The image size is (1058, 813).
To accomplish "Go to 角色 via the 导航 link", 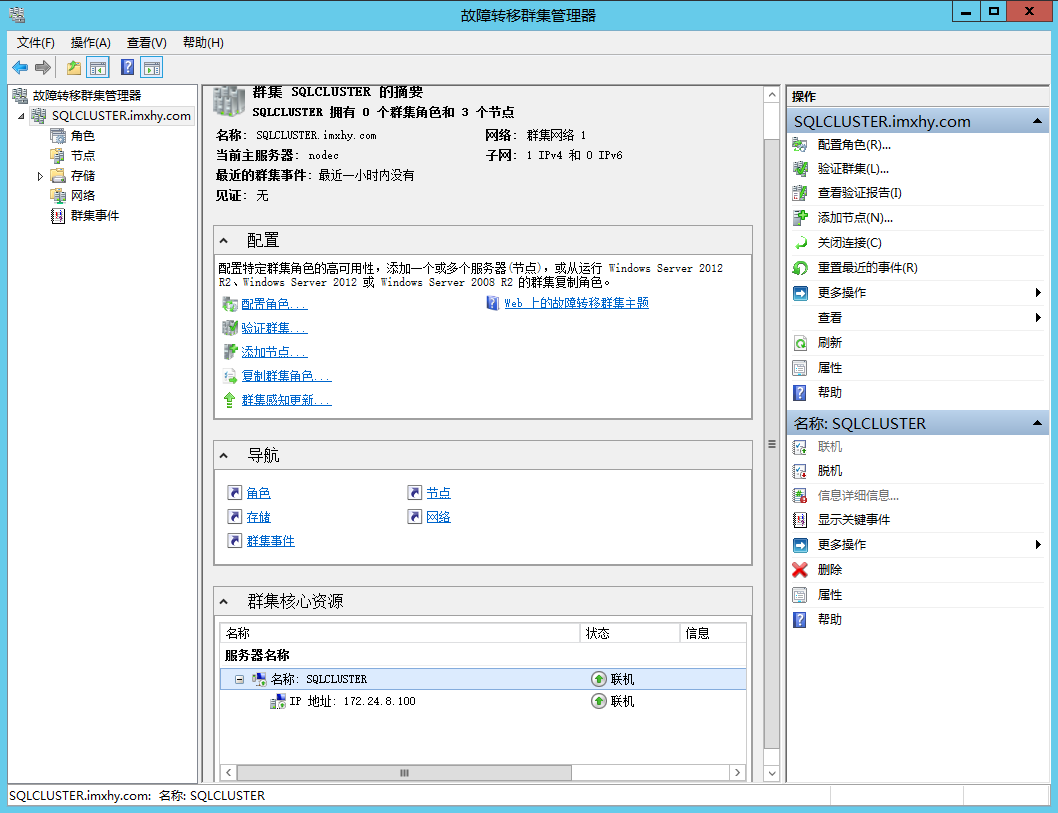I will 258,493.
